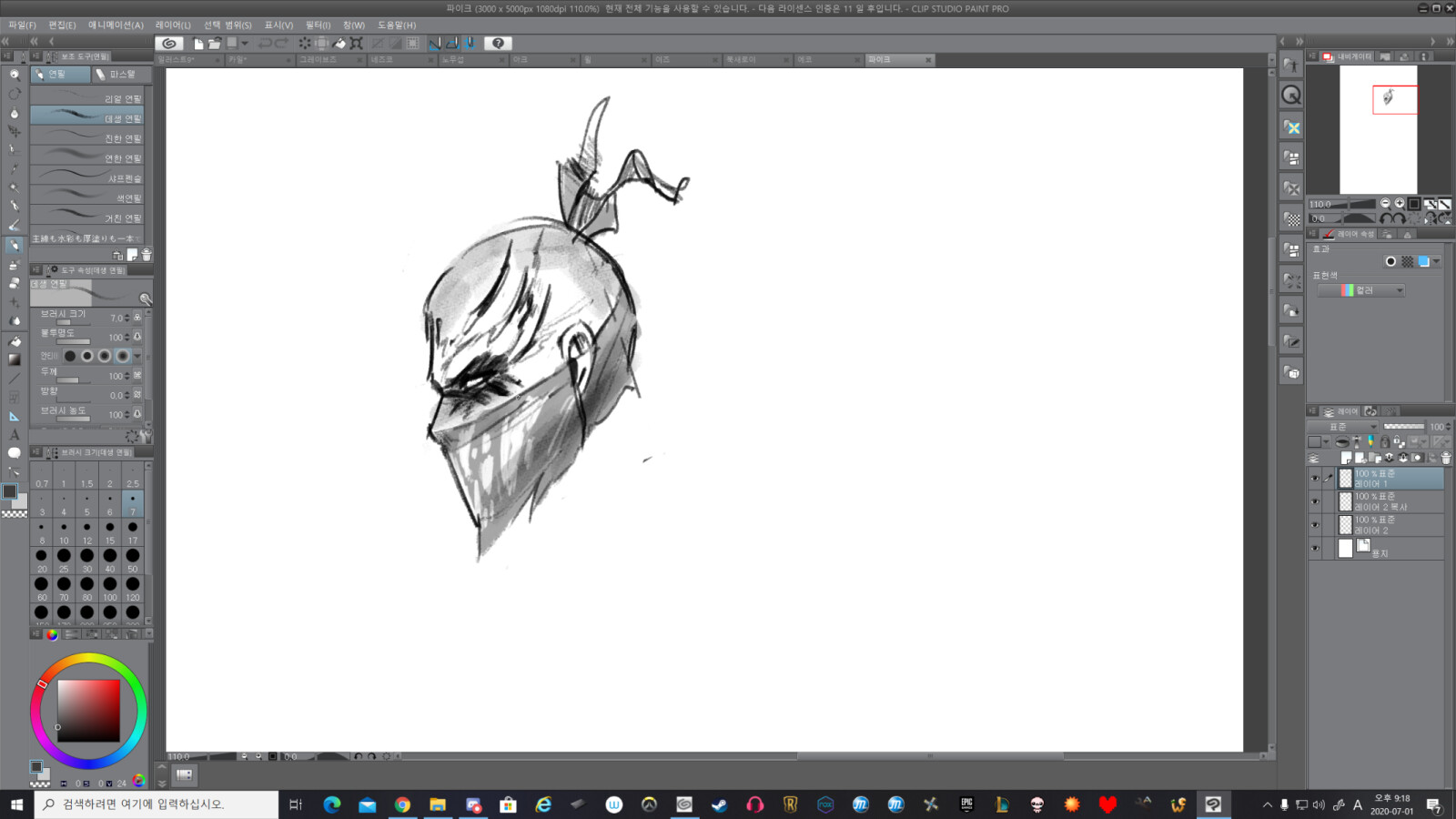Open the CLIP STUDIO launcher icon
The width and height of the screenshot is (1456, 819).
click(169, 43)
